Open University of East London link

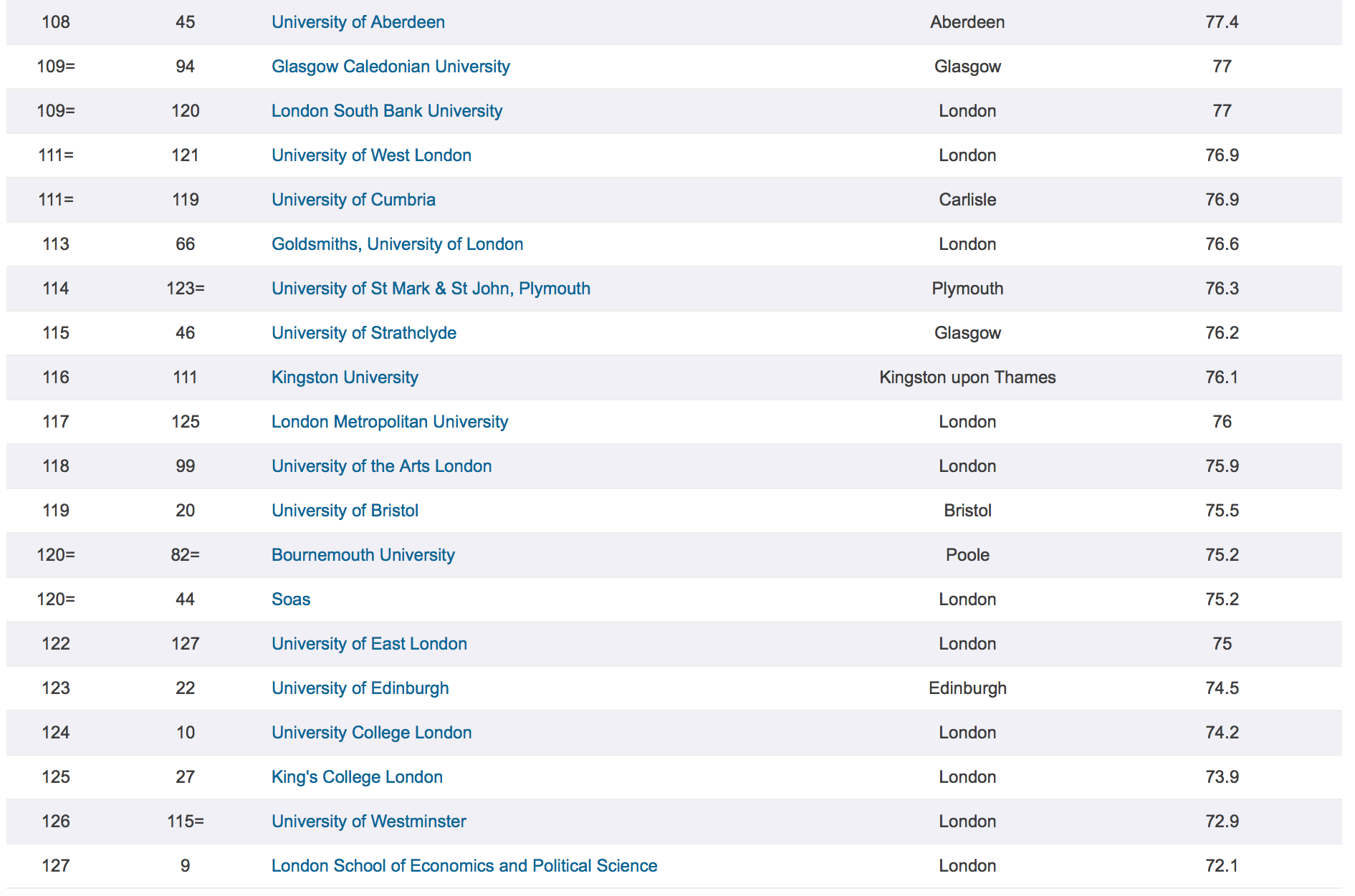point(369,644)
